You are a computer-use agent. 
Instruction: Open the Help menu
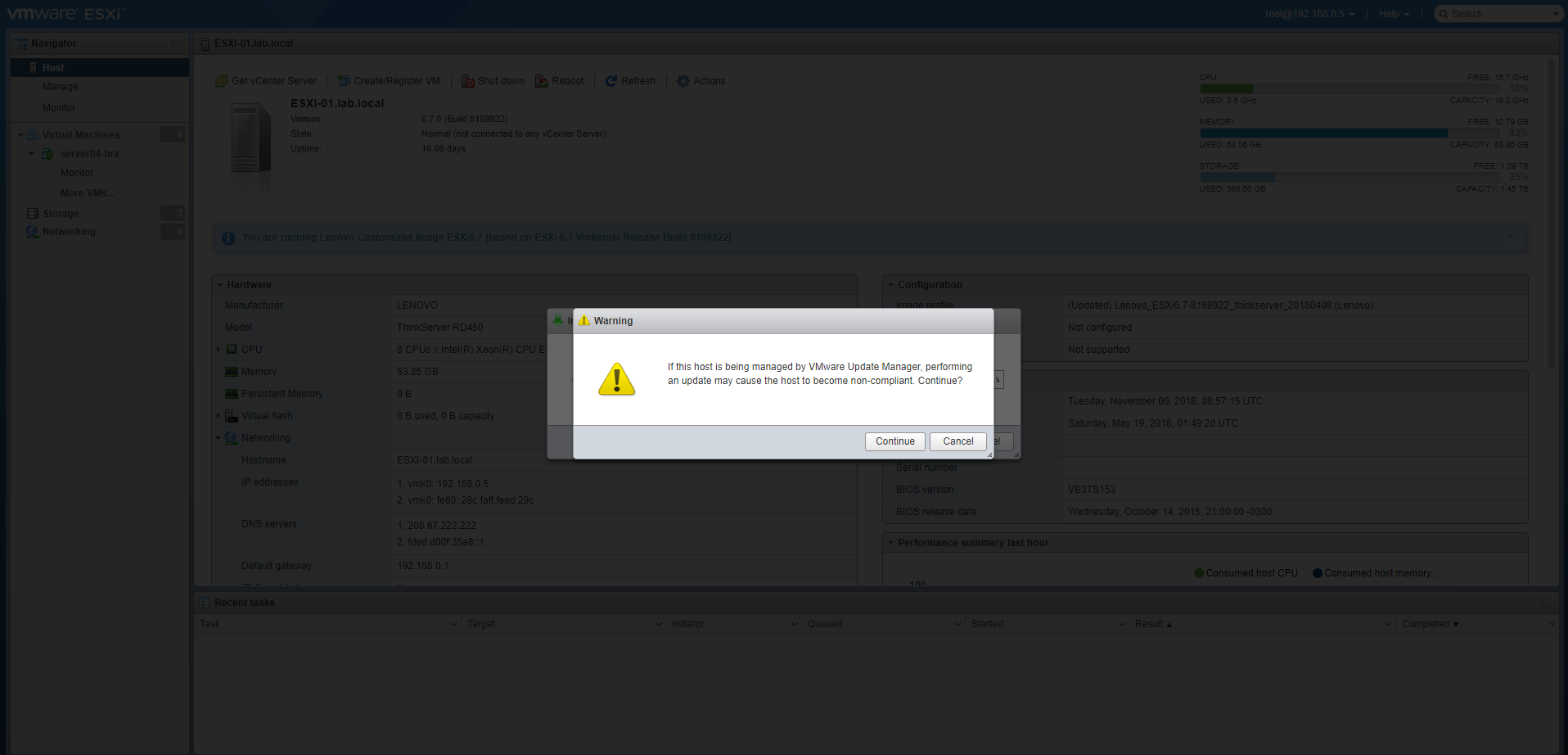(1394, 14)
